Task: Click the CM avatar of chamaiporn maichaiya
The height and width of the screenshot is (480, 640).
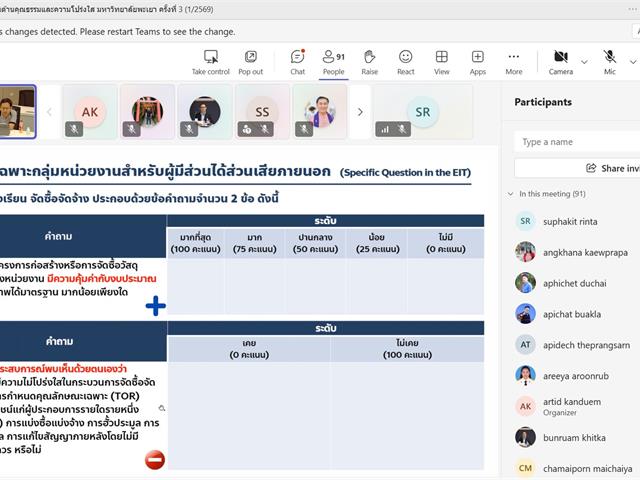Action: (x=525, y=468)
